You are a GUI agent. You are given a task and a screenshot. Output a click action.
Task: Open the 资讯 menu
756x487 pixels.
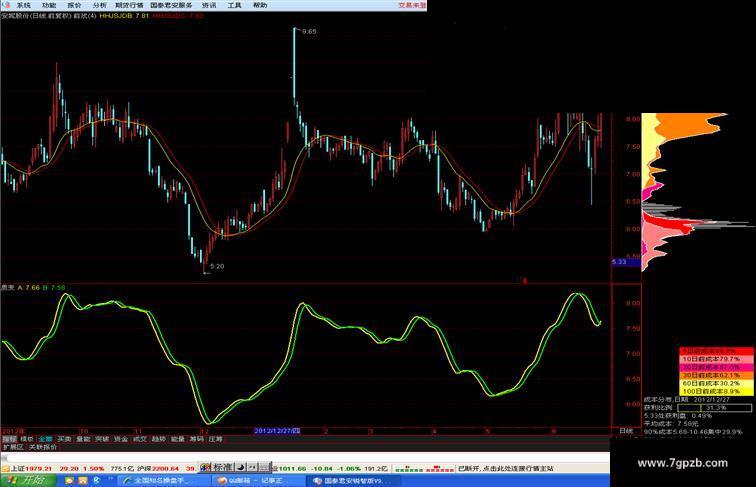[209, 5]
